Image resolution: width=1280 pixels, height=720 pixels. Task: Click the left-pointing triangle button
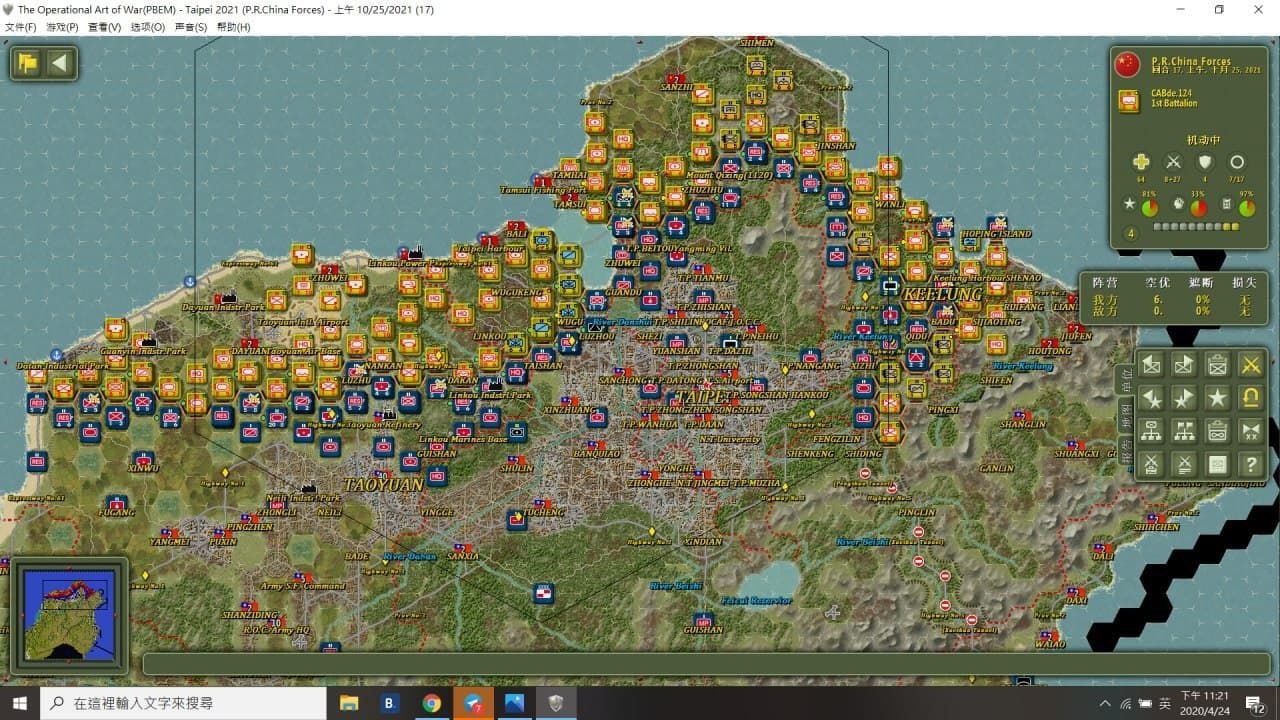point(60,63)
